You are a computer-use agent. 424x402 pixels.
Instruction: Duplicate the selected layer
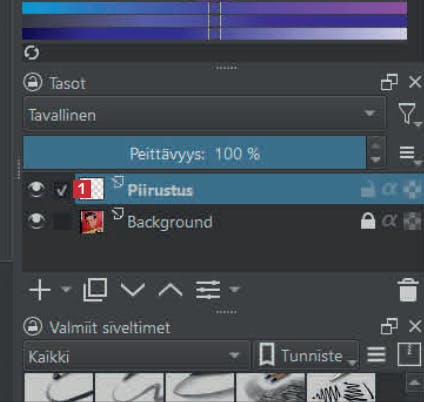(95, 289)
